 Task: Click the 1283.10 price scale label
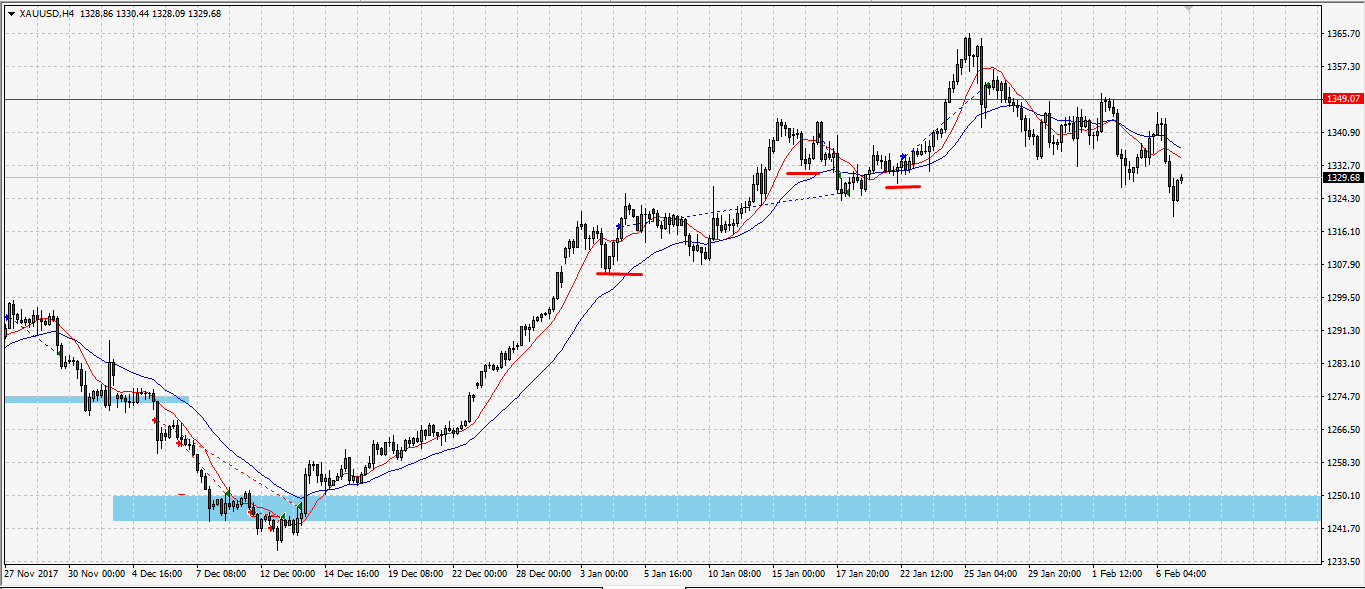(x=1343, y=363)
